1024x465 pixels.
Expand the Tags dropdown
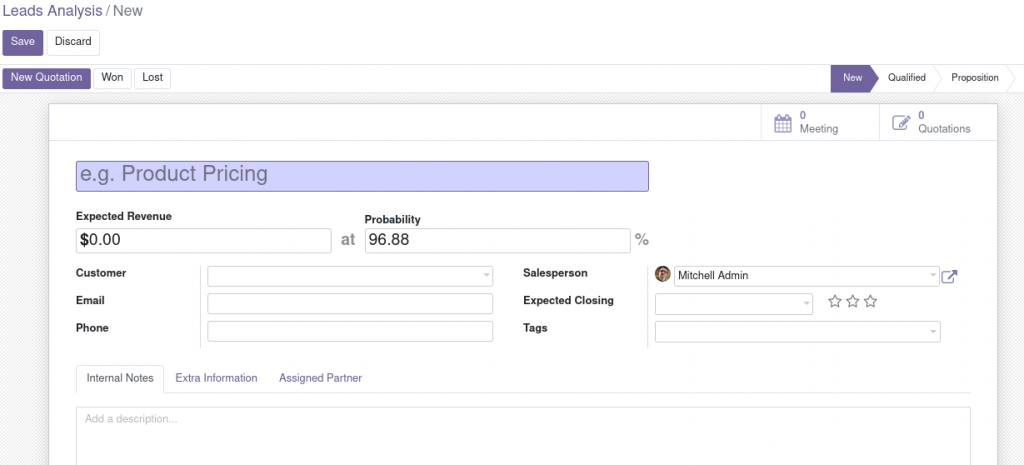point(933,331)
